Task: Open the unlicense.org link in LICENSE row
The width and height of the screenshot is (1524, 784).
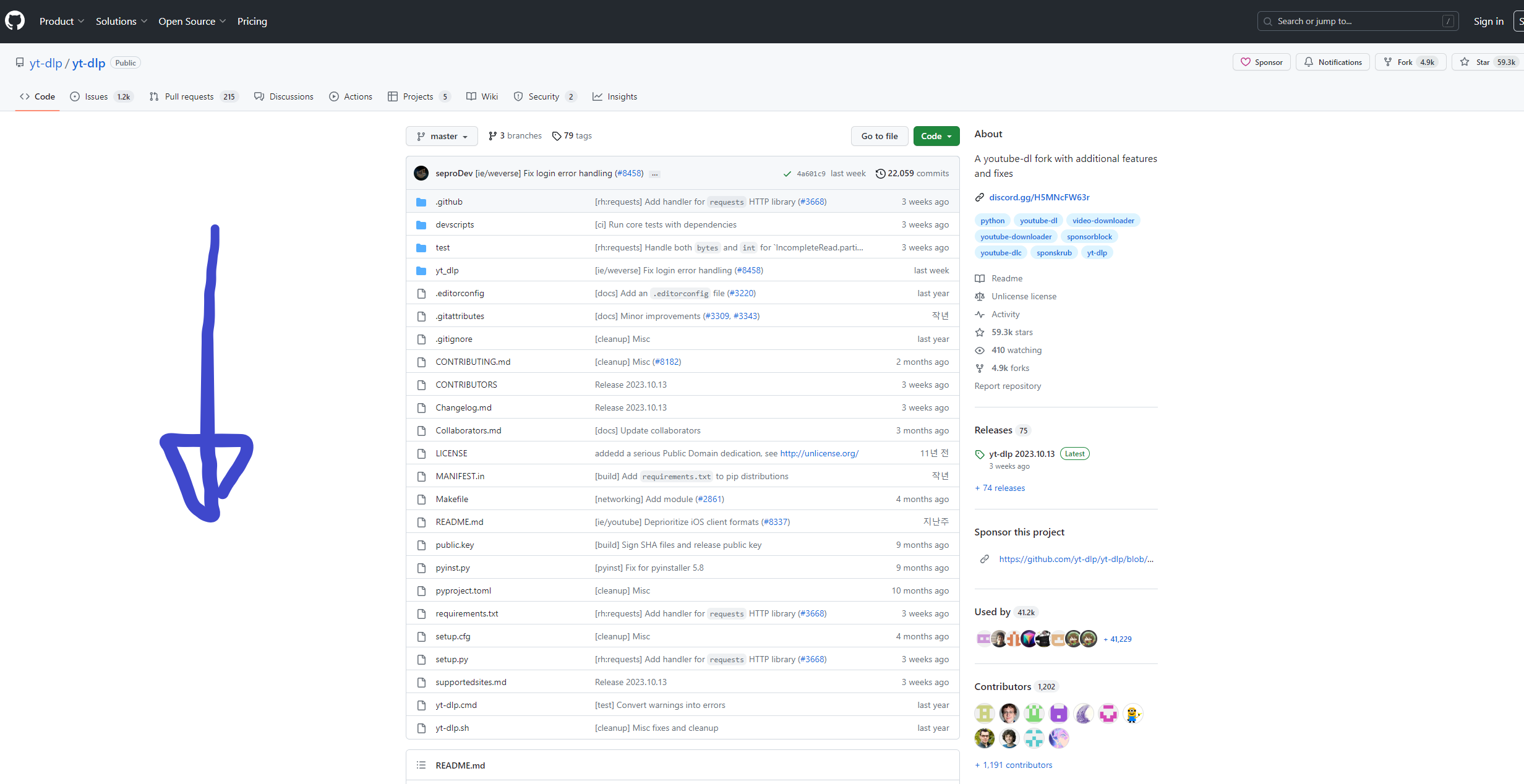Action: 820,453
